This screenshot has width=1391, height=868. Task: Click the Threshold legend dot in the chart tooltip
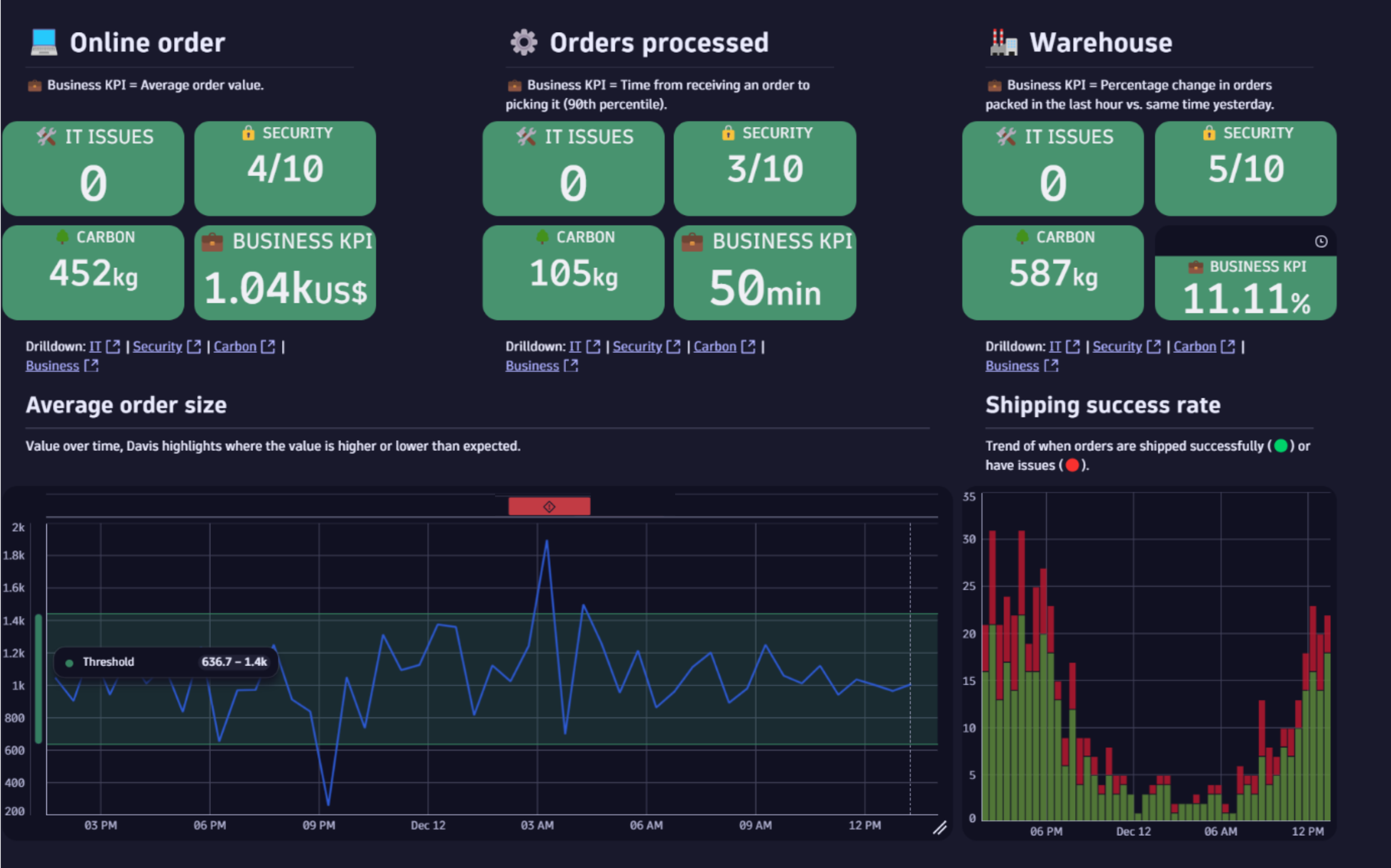click(69, 662)
